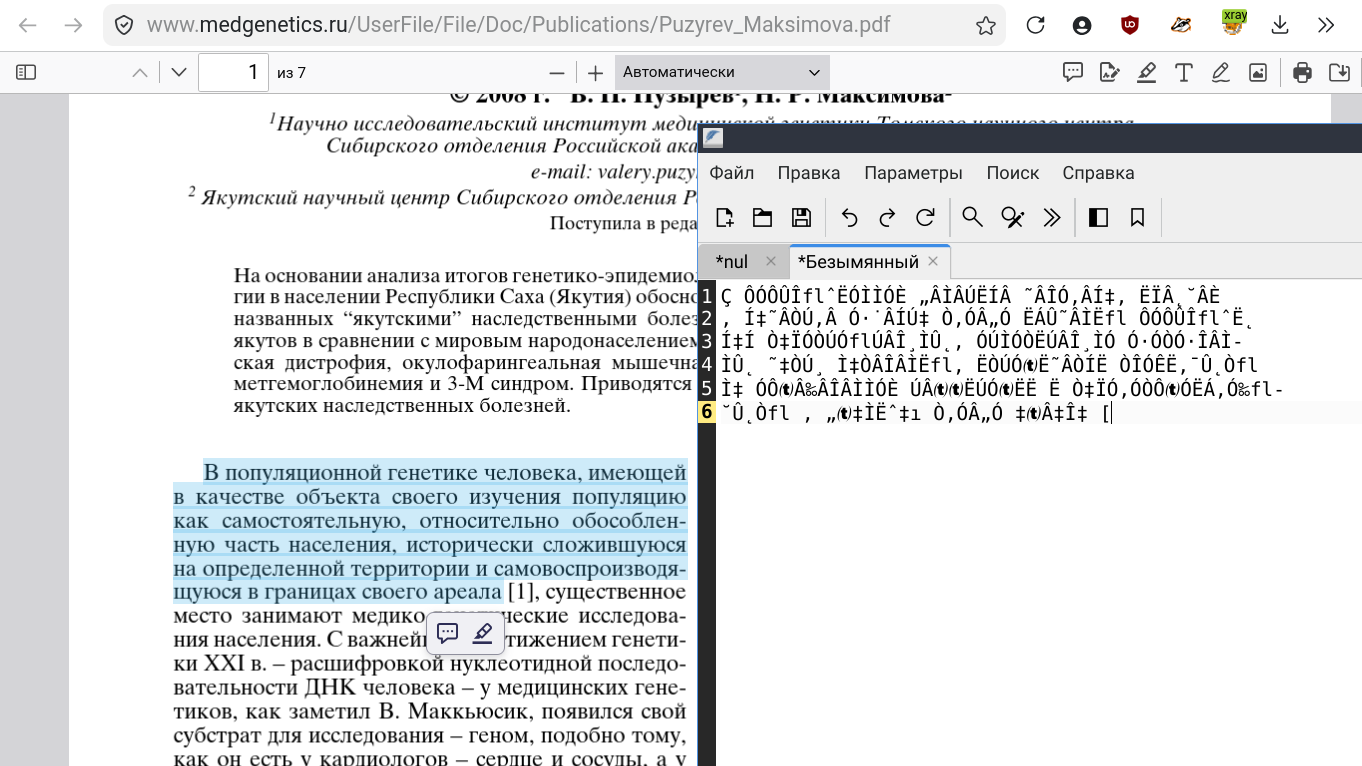
Task: Click line number 6 in editor
Action: [707, 412]
